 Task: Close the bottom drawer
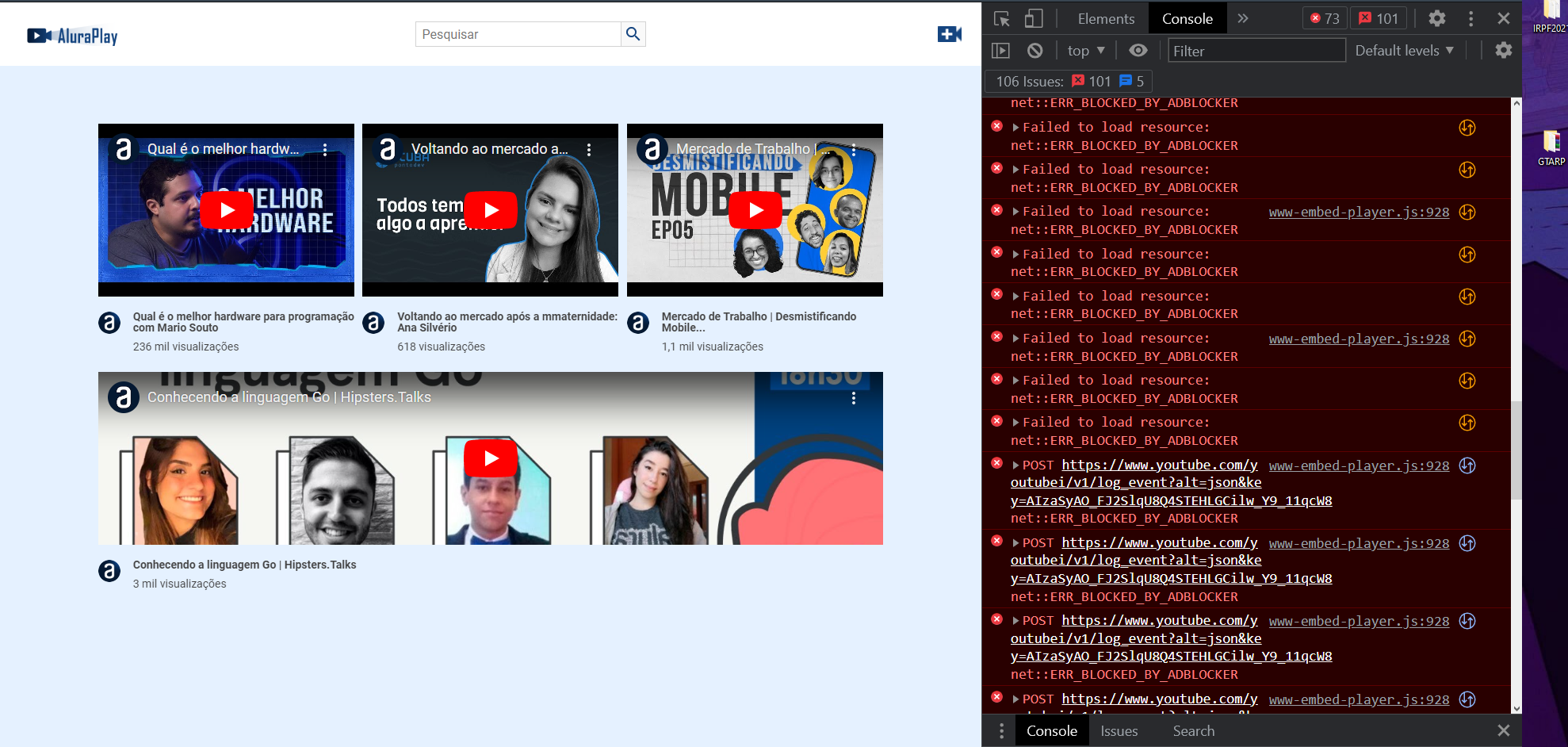click(x=1504, y=730)
